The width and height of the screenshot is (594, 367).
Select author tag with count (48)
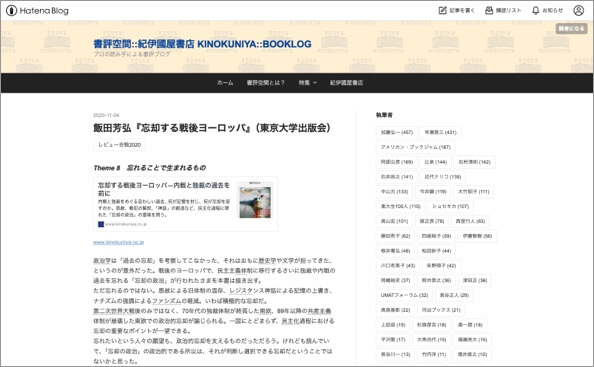[x=395, y=251]
